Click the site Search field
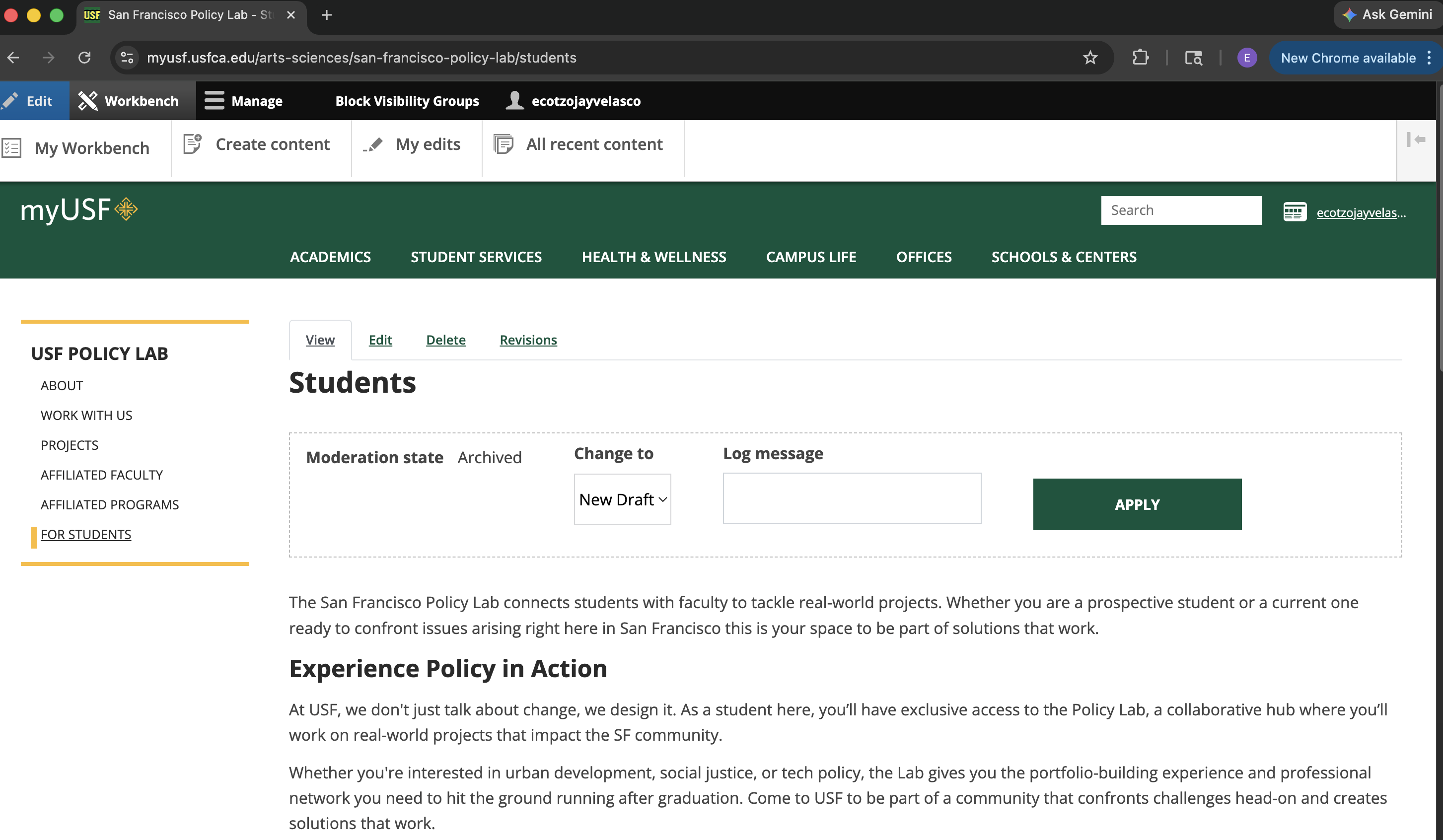Viewport: 1443px width, 840px height. (x=1181, y=210)
